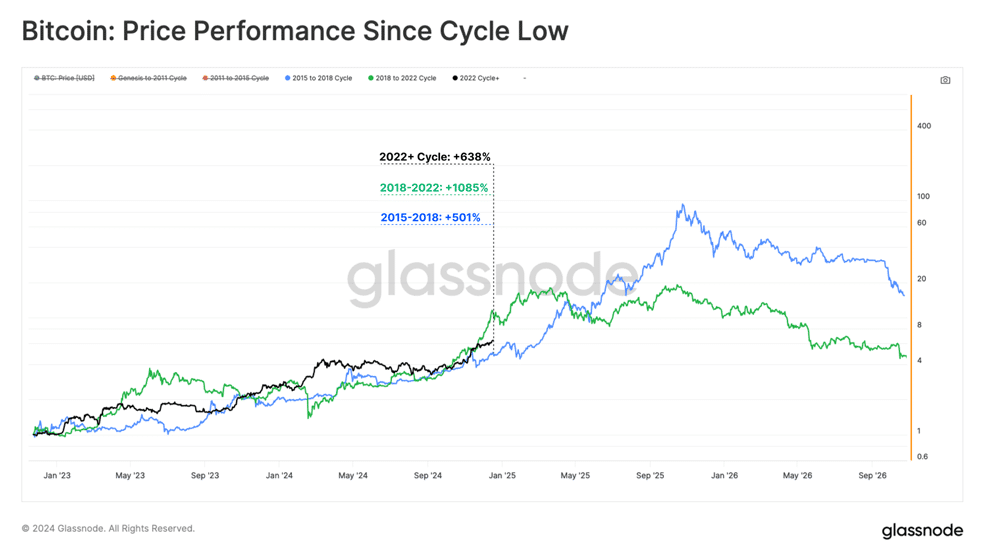This screenshot has width=984, height=554.
Task: Click the black dot legend marker
Action: 455,78
